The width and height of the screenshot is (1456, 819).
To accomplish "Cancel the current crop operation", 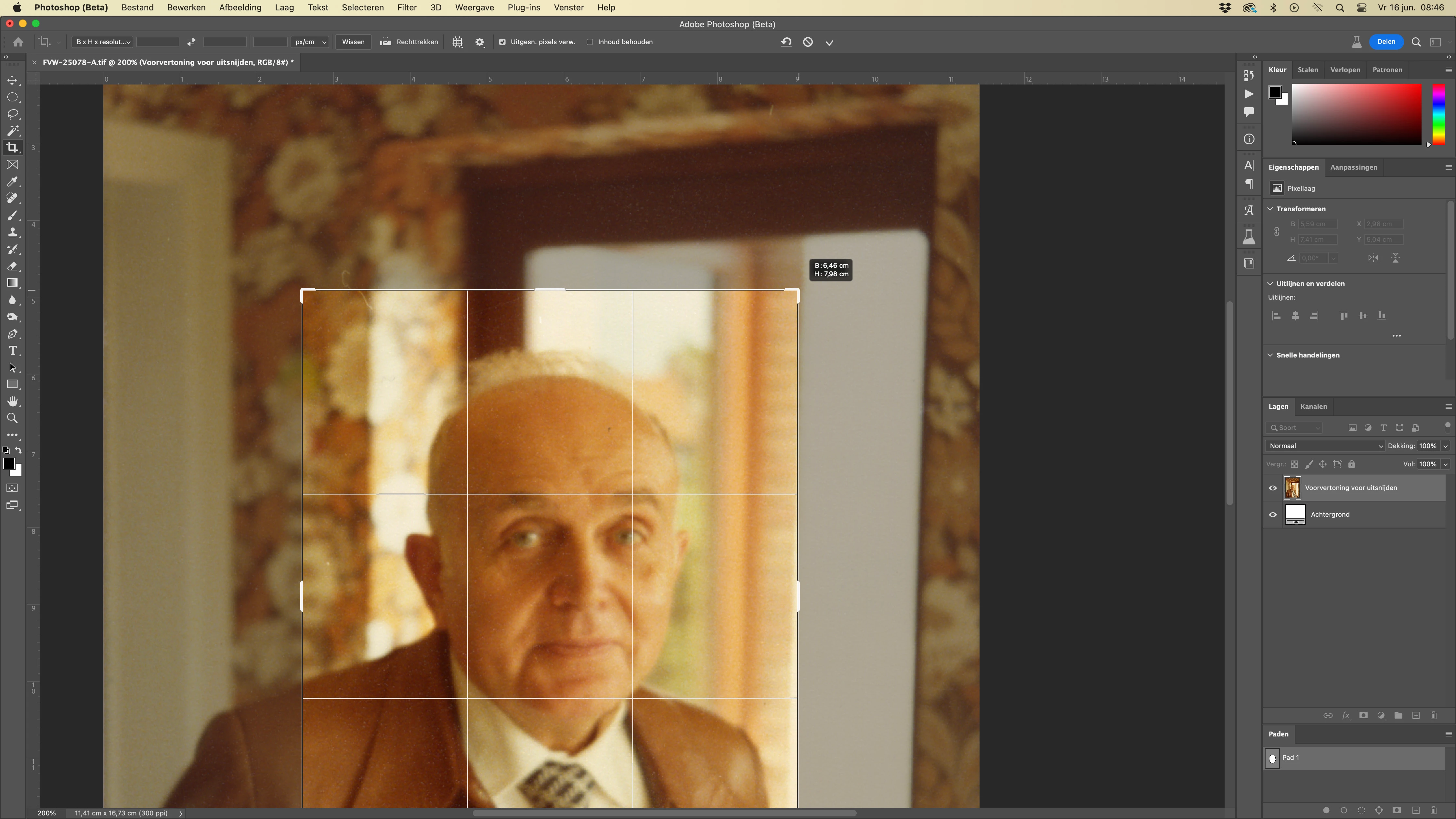I will [808, 42].
